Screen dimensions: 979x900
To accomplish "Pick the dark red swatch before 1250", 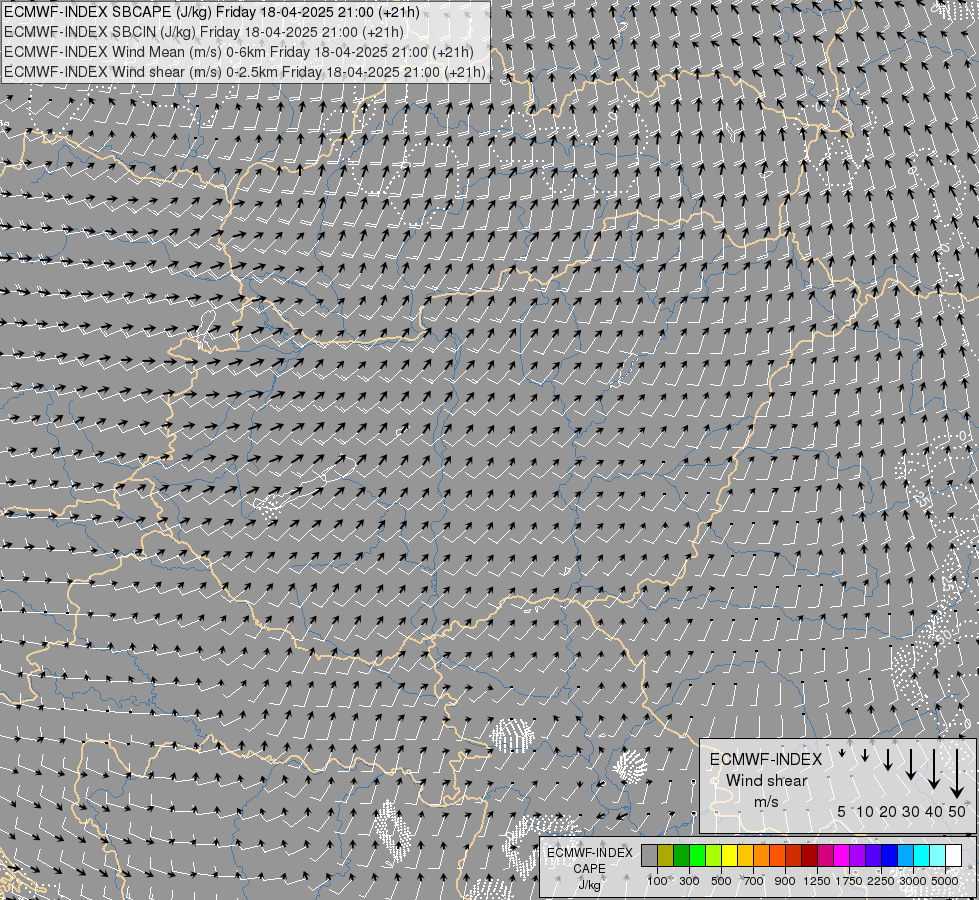I will (810, 856).
